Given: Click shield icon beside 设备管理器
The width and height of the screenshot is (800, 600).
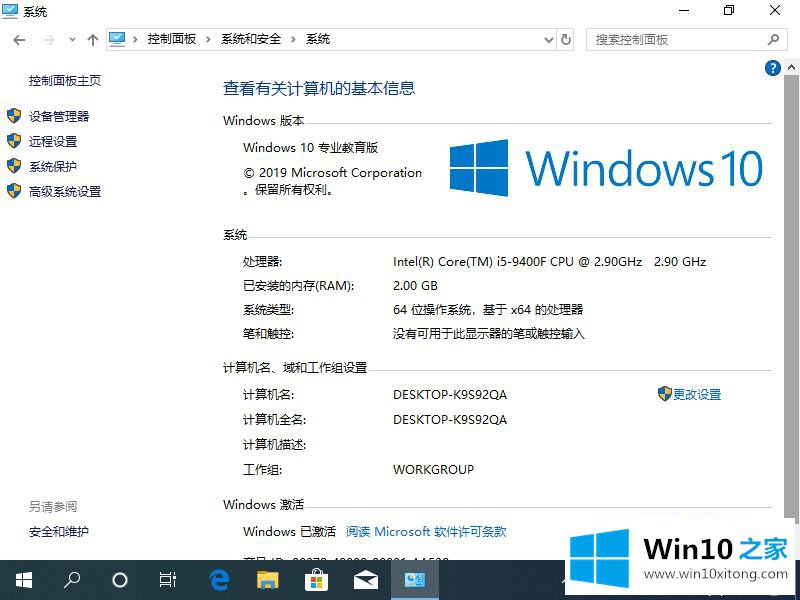Looking at the screenshot, I should pos(14,116).
